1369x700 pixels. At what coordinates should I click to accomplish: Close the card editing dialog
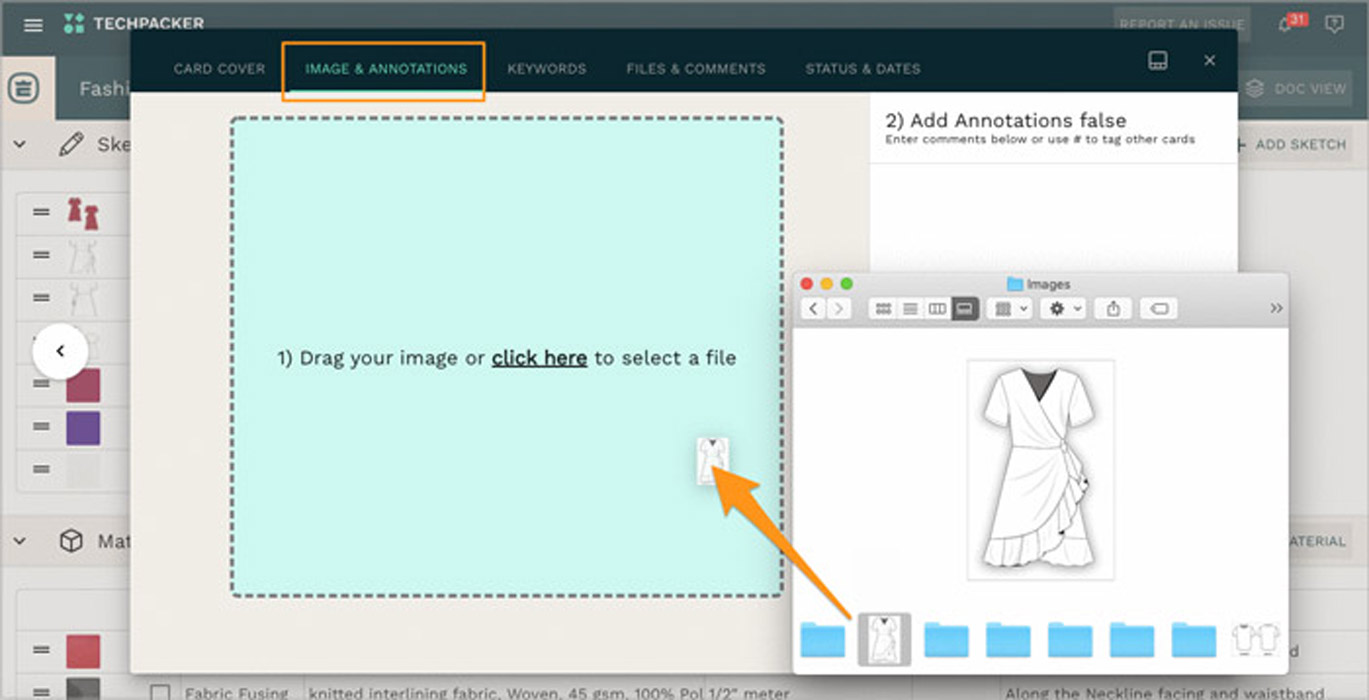[1209, 60]
